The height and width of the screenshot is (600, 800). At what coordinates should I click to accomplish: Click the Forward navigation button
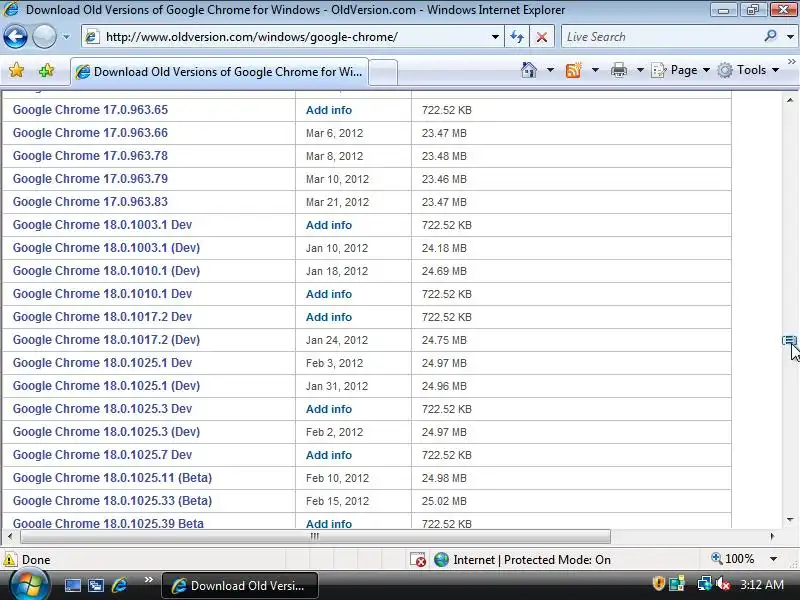[x=44, y=37]
